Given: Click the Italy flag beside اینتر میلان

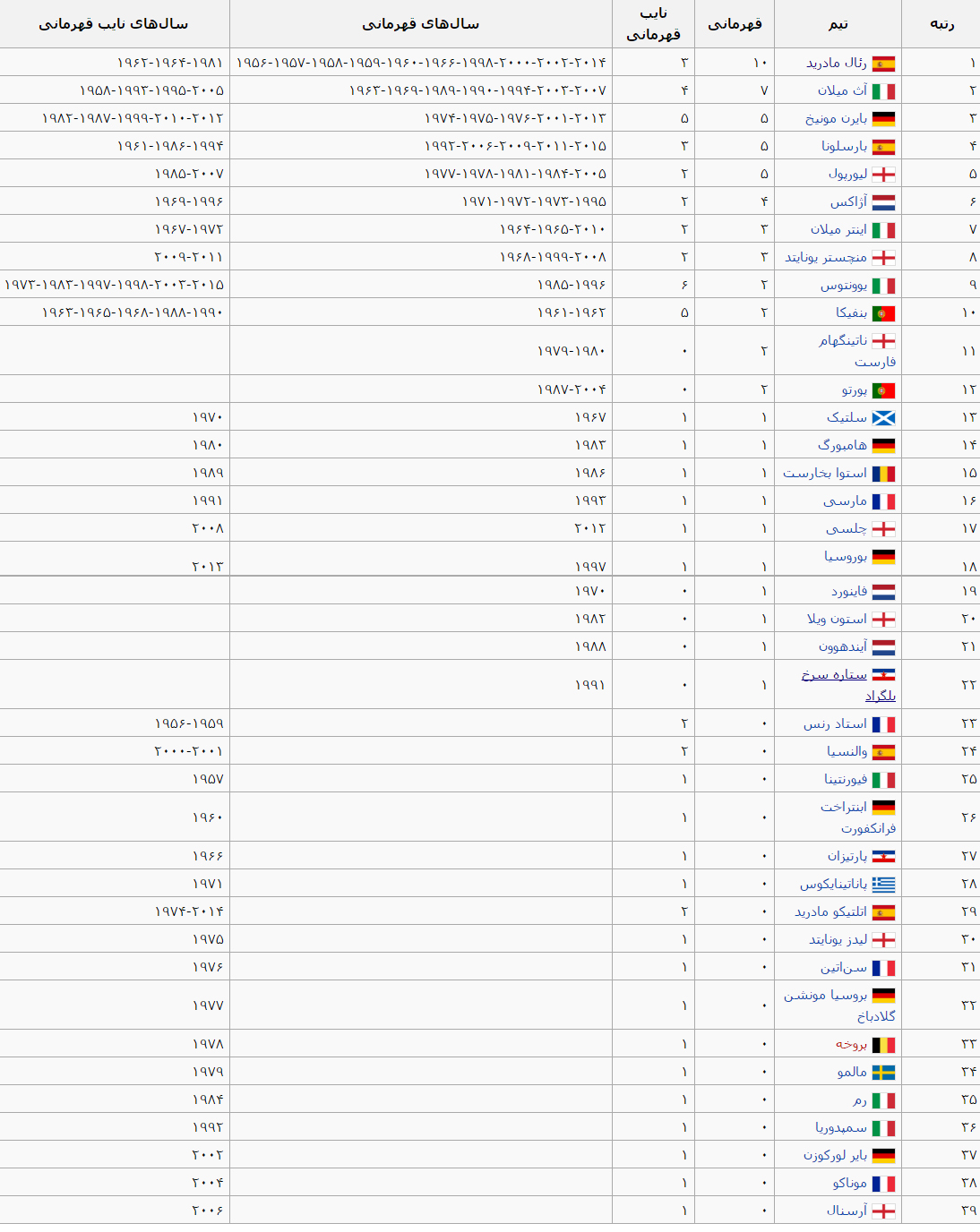Looking at the screenshot, I should [883, 230].
